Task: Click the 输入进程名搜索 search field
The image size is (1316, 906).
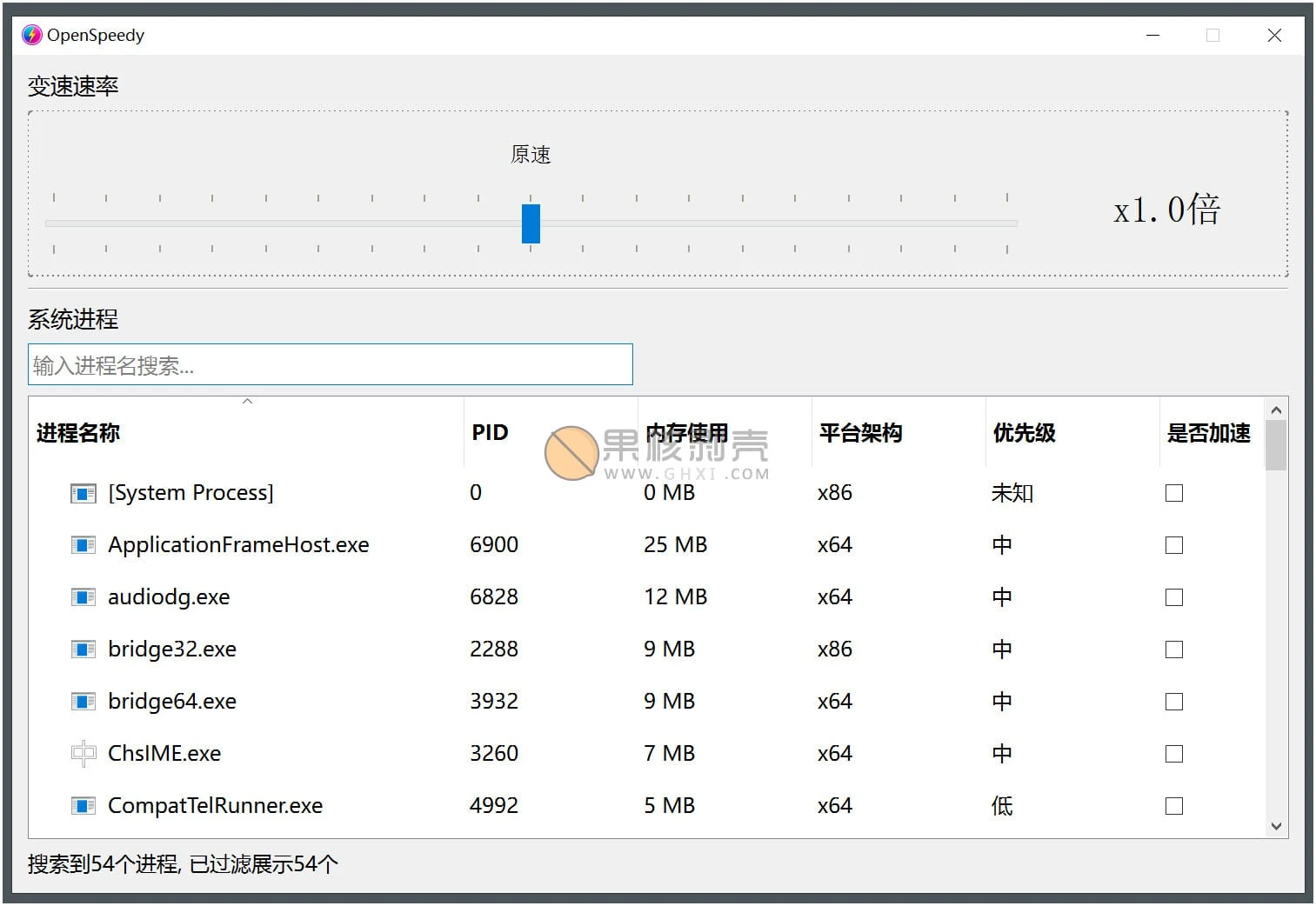Action: (331, 364)
